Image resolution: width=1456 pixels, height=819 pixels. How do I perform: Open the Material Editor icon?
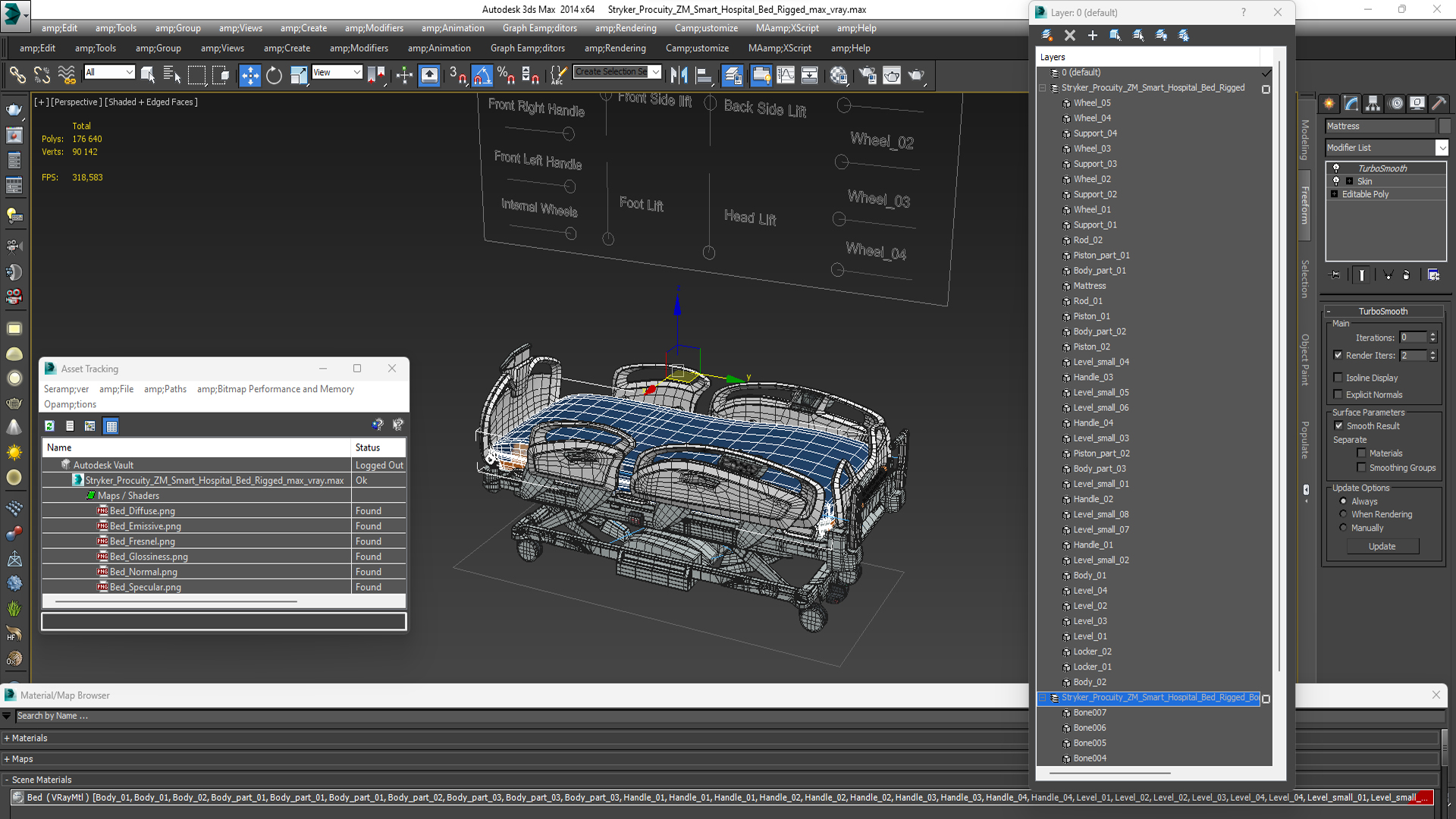[839, 74]
